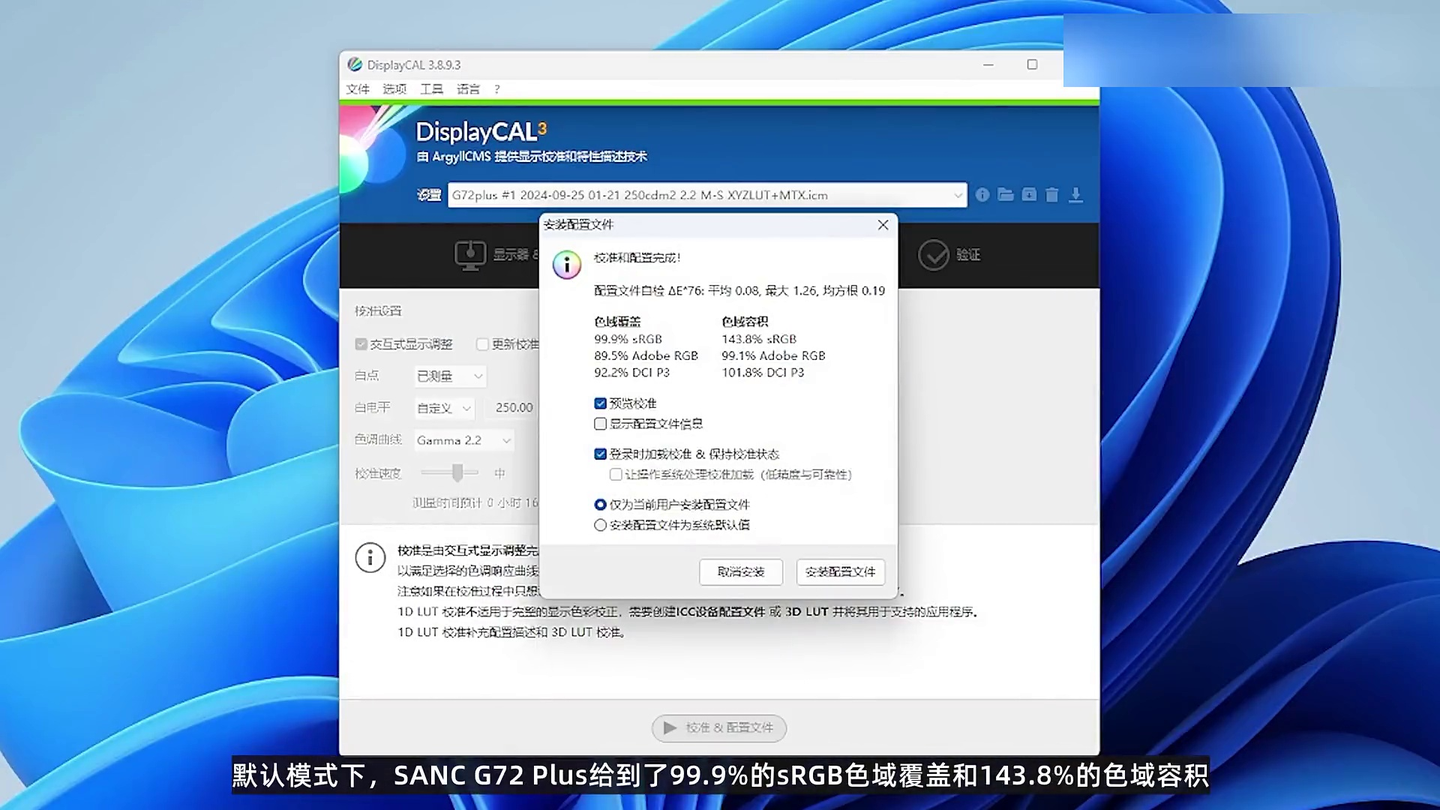Open the 文件 menu
The image size is (1440, 810).
pos(358,89)
